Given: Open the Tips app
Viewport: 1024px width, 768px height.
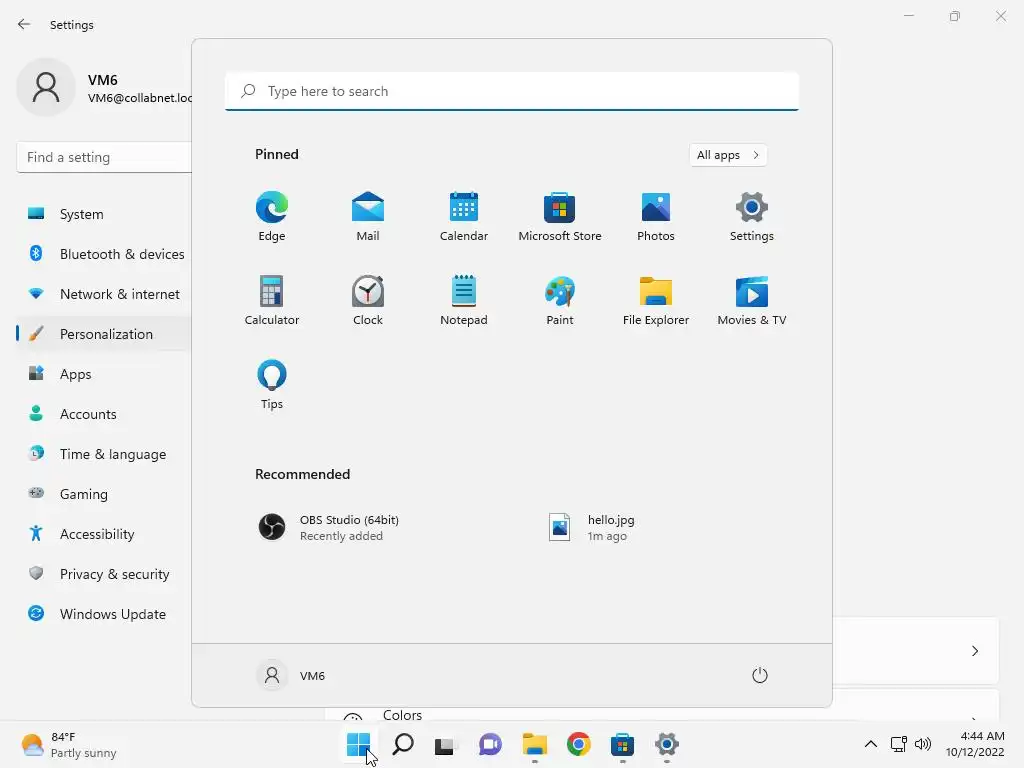Looking at the screenshot, I should [x=272, y=385].
